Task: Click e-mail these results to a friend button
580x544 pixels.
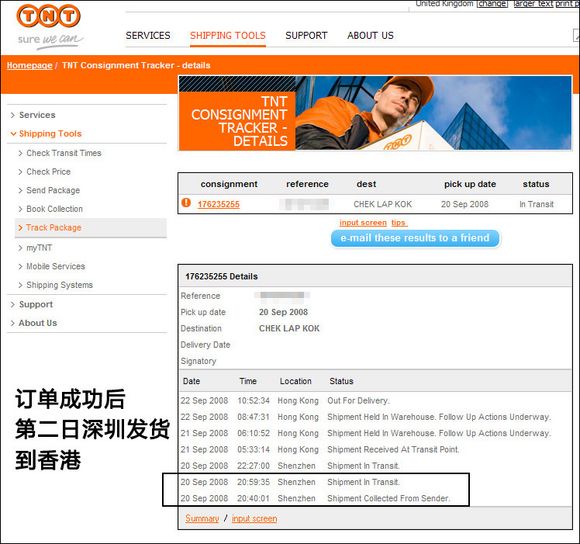Action: [415, 238]
